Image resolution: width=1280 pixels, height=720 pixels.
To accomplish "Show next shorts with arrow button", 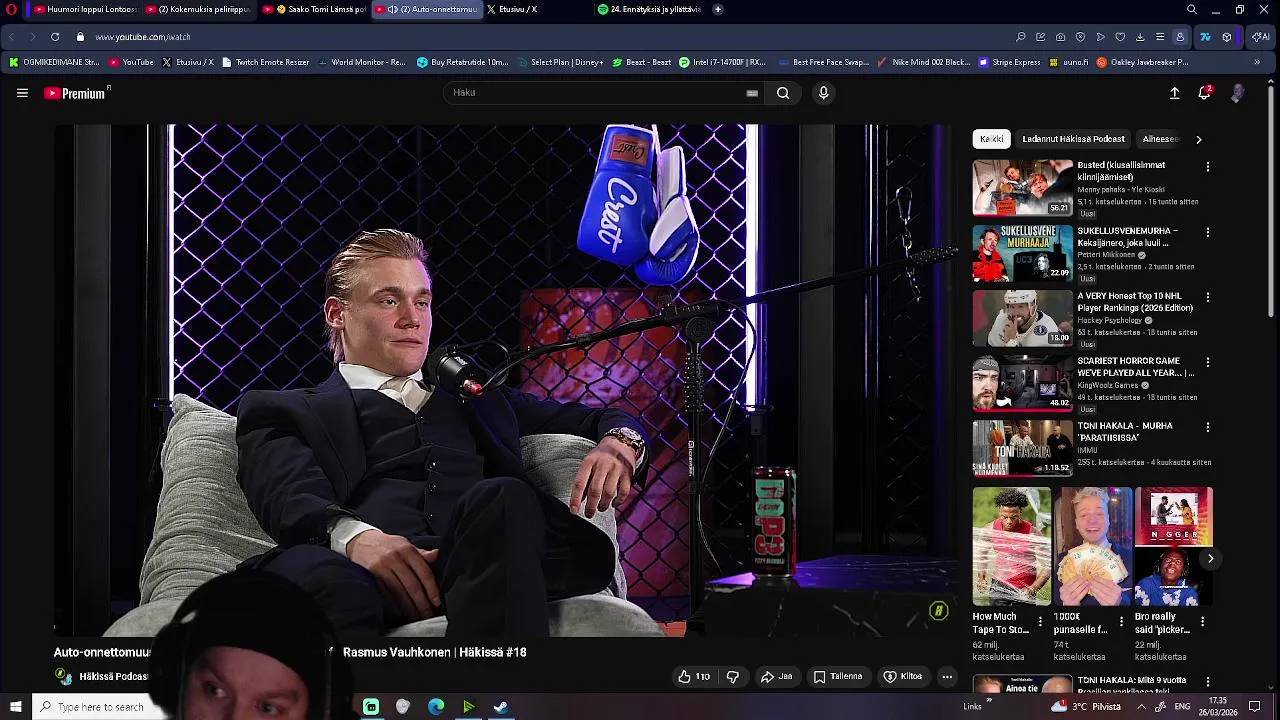I will (1210, 559).
